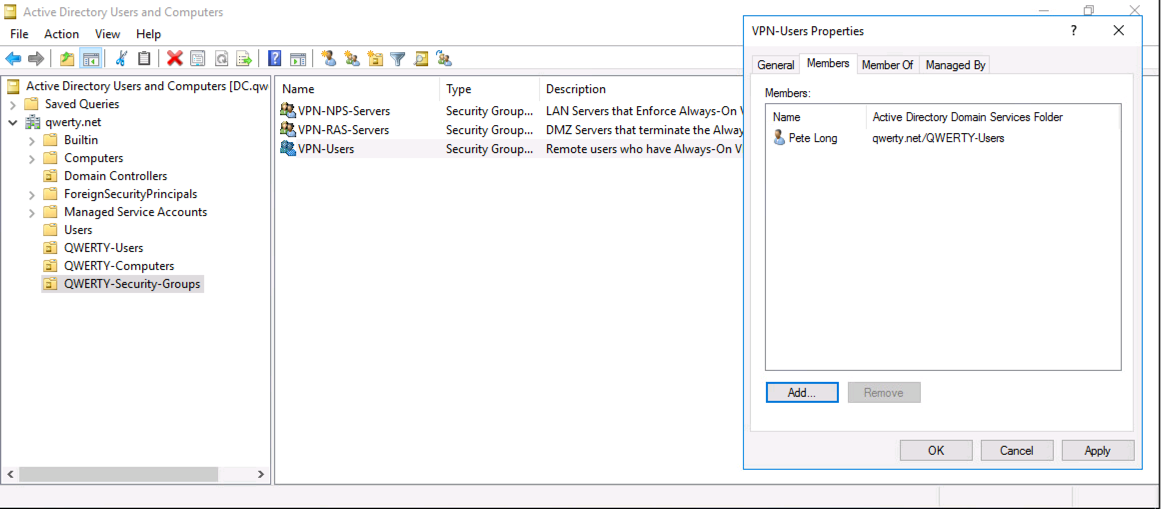Select QWERTY-Computers in the tree
This screenshot has width=1161, height=509.
pyautogui.click(x=119, y=265)
